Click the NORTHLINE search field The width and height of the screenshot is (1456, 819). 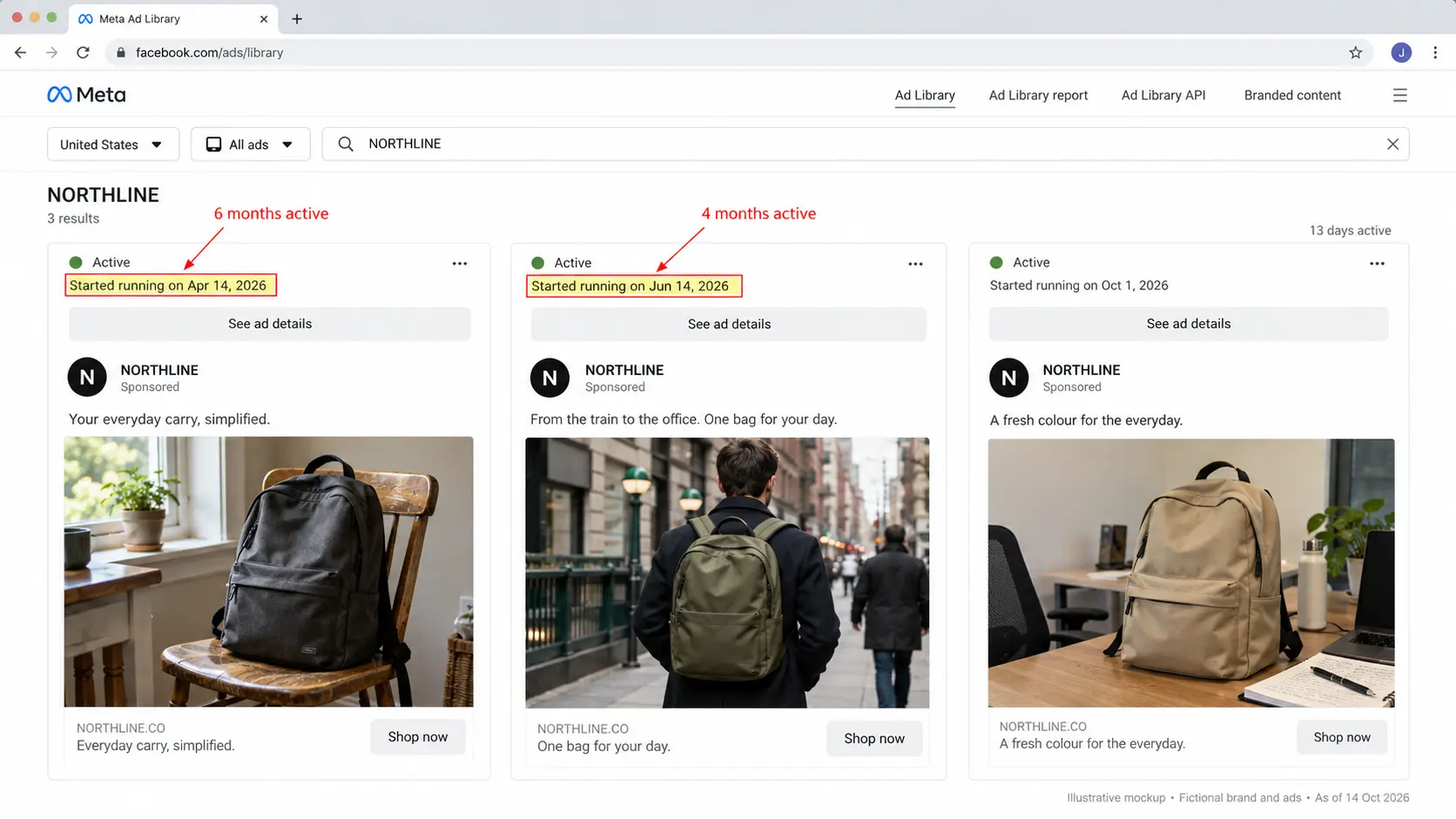[x=866, y=144]
